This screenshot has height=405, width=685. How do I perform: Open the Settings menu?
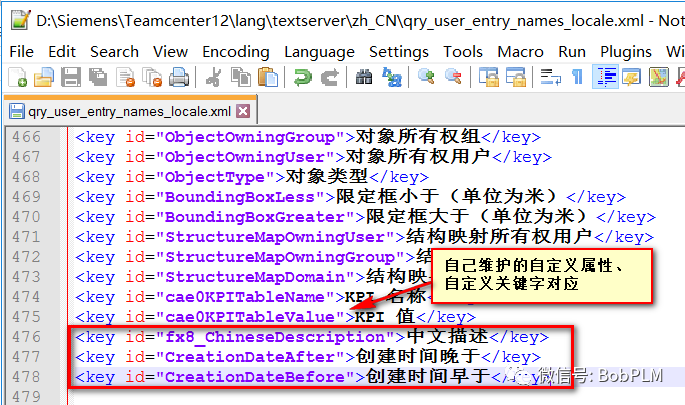coord(399,52)
